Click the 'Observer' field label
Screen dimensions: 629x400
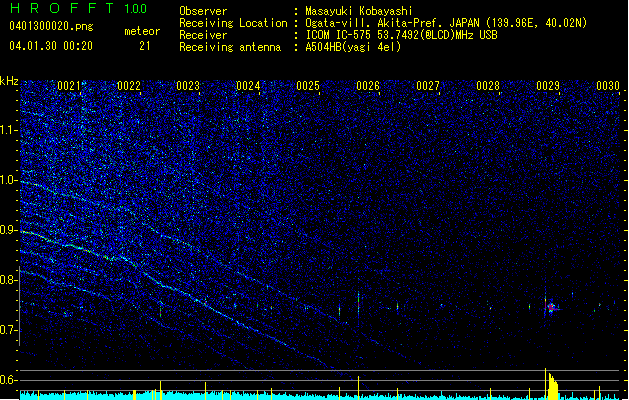(203, 11)
